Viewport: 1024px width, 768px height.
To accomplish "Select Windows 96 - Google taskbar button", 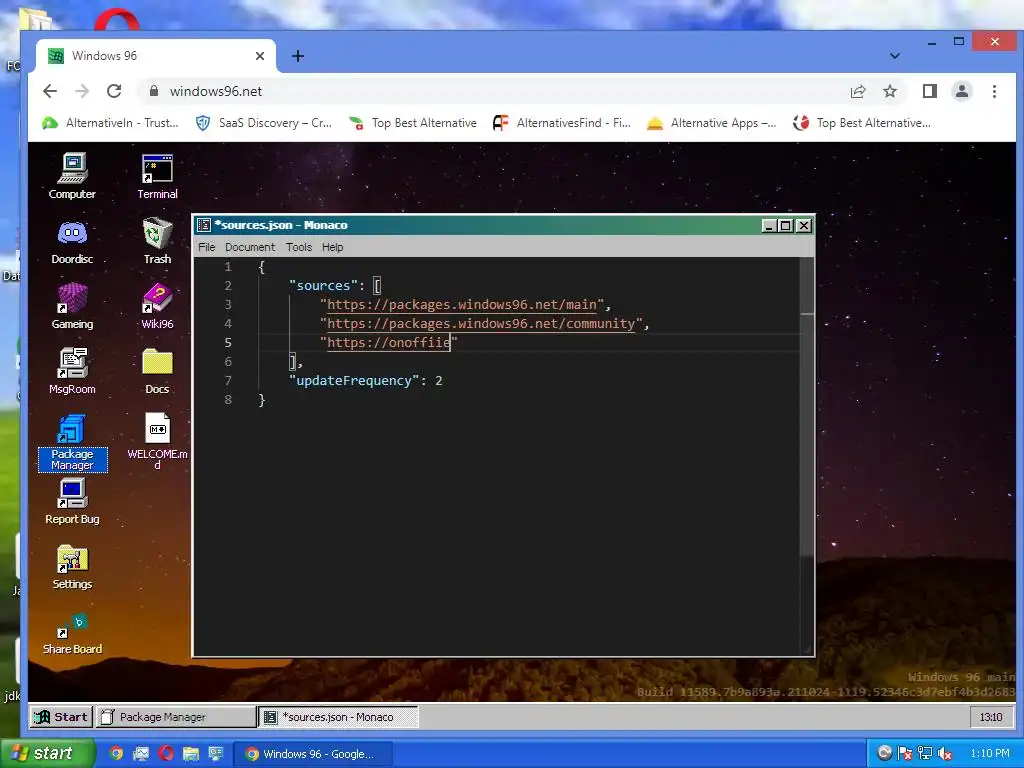I will coord(312,754).
